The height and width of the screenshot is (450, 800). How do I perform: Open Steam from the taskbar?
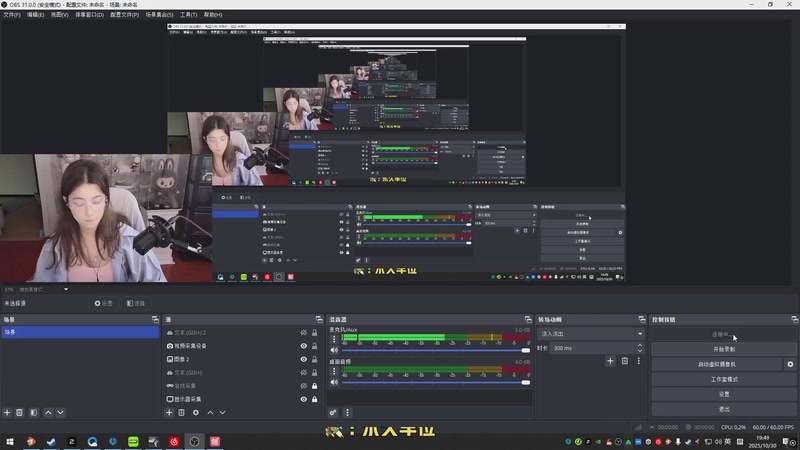(51, 441)
